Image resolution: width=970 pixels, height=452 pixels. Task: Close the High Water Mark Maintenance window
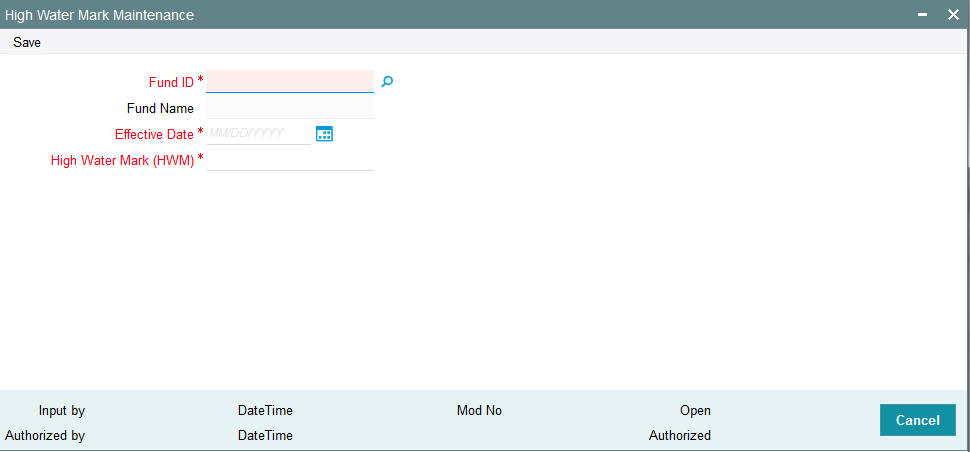point(953,15)
